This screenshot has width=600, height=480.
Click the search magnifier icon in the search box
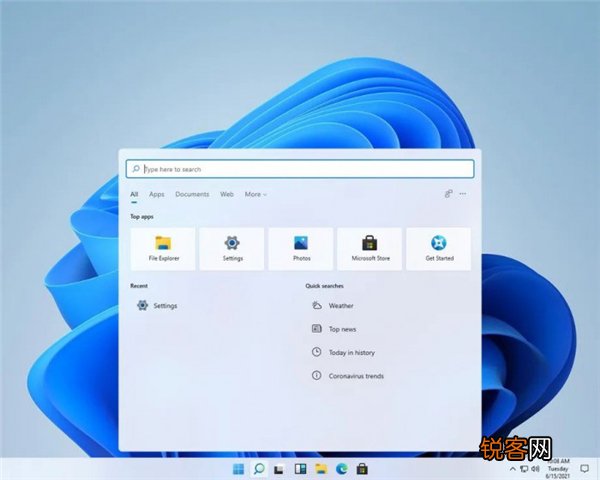point(136,169)
